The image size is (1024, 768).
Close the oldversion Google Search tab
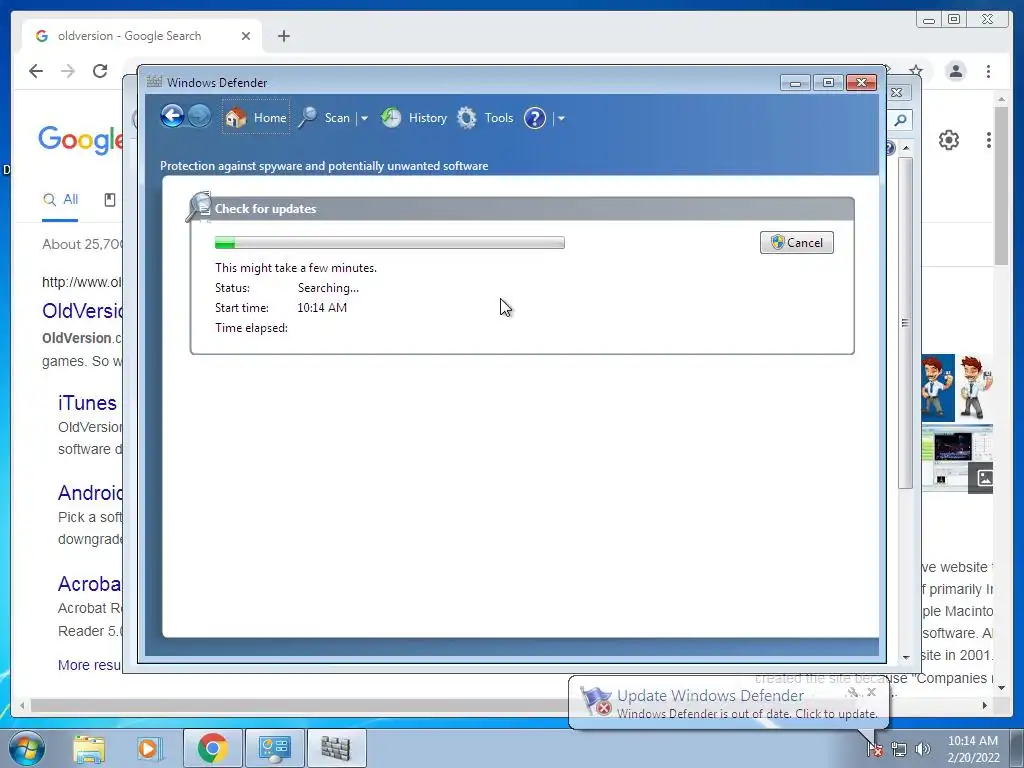[246, 36]
